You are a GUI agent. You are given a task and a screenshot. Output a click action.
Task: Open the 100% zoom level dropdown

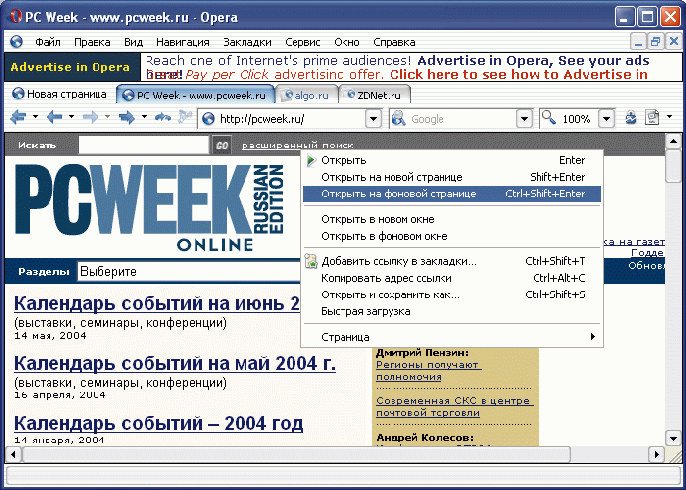[607, 119]
